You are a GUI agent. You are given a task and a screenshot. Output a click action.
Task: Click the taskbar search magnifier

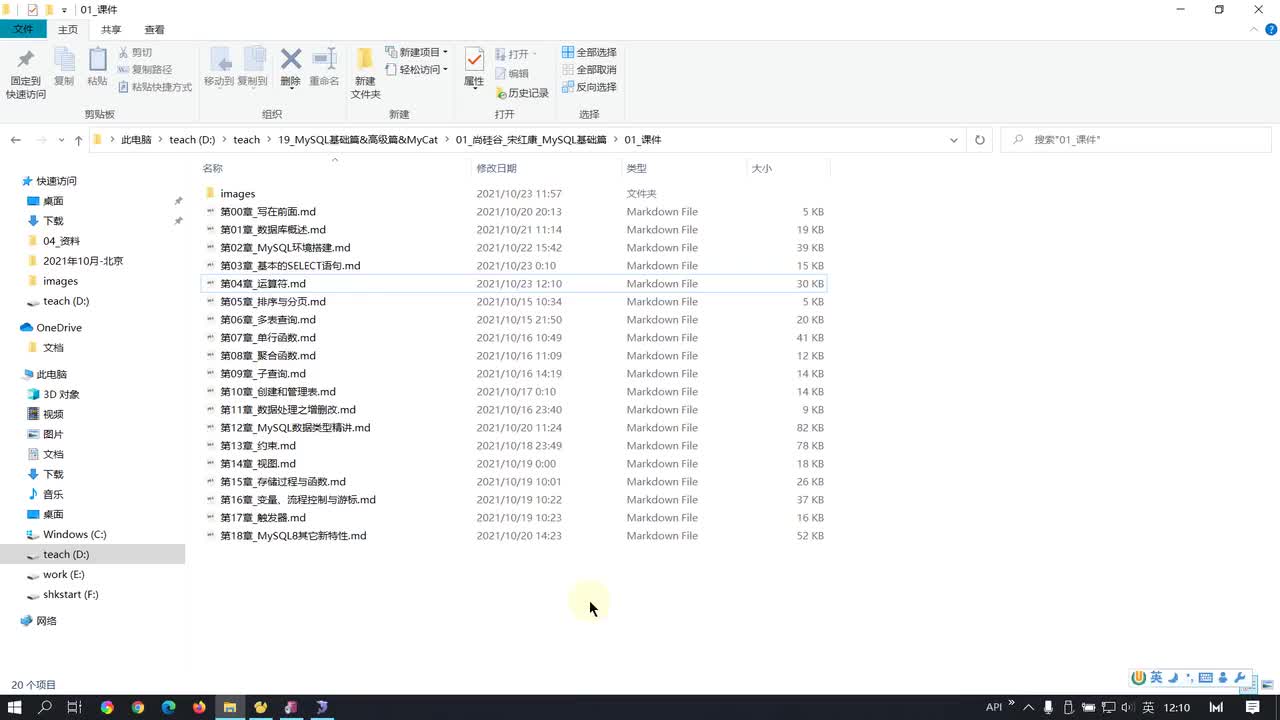click(x=45, y=707)
